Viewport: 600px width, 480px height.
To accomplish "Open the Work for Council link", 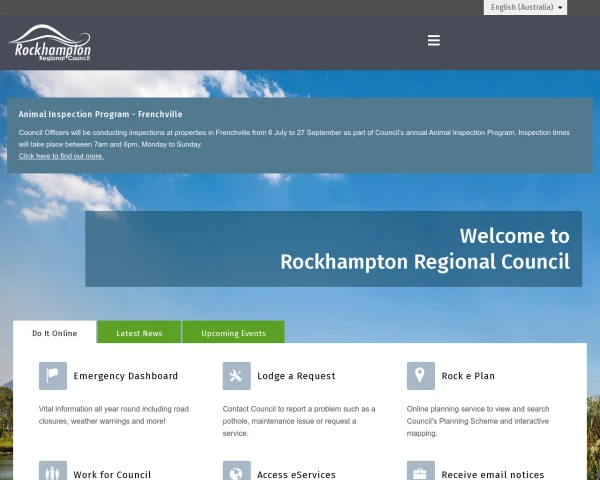I will coord(112,475).
